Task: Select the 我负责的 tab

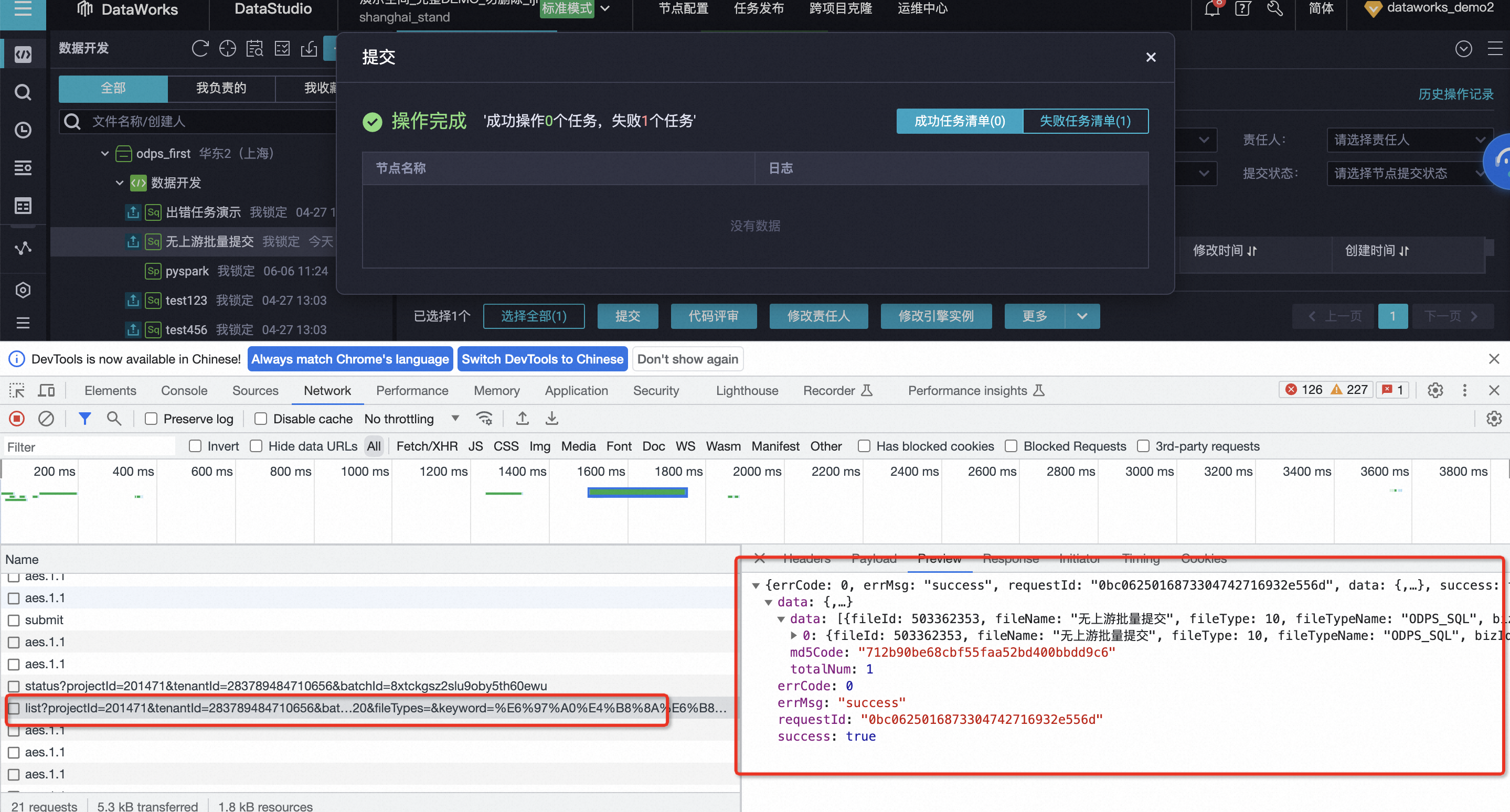Action: (x=221, y=88)
